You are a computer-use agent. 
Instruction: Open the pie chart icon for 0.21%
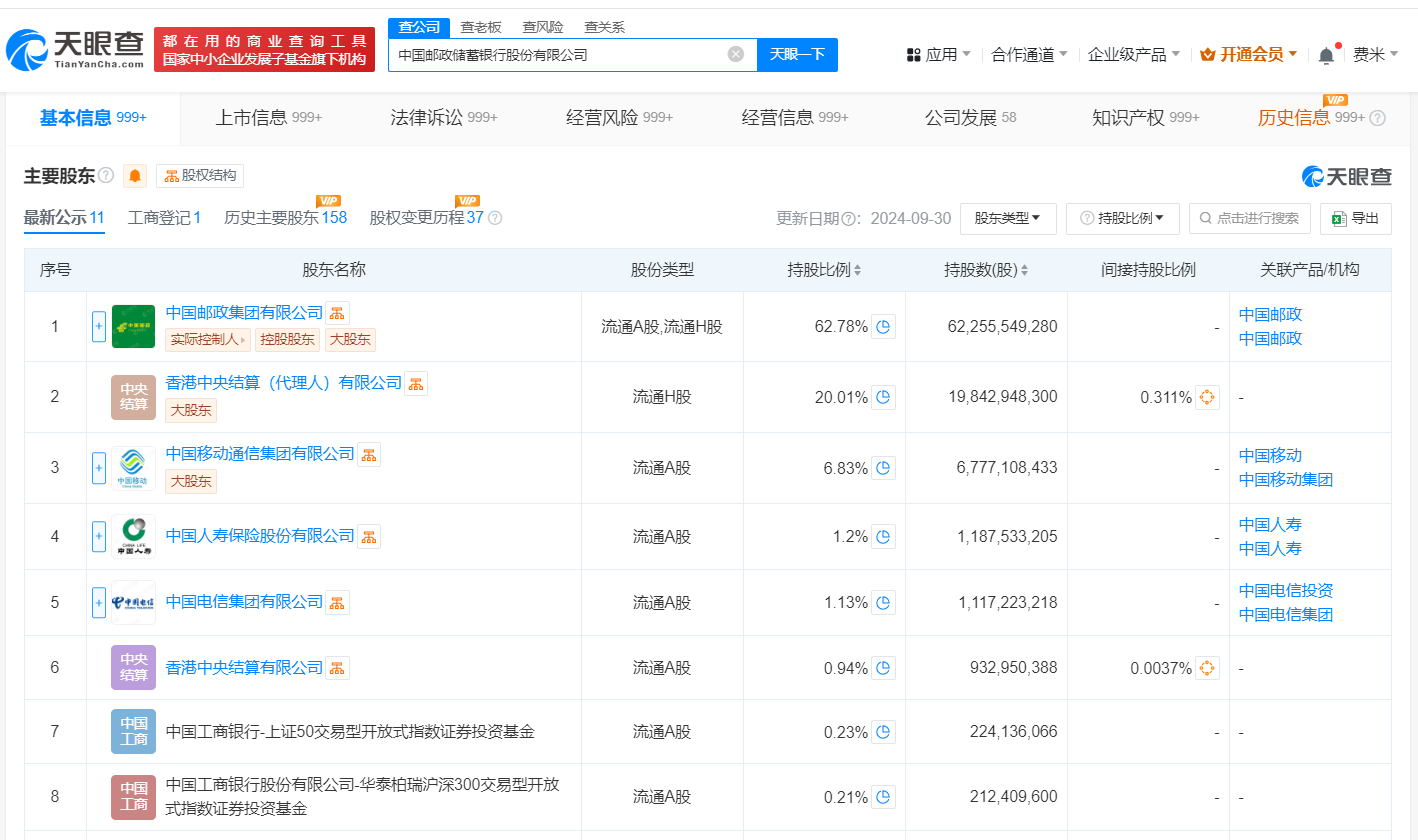tap(883, 797)
